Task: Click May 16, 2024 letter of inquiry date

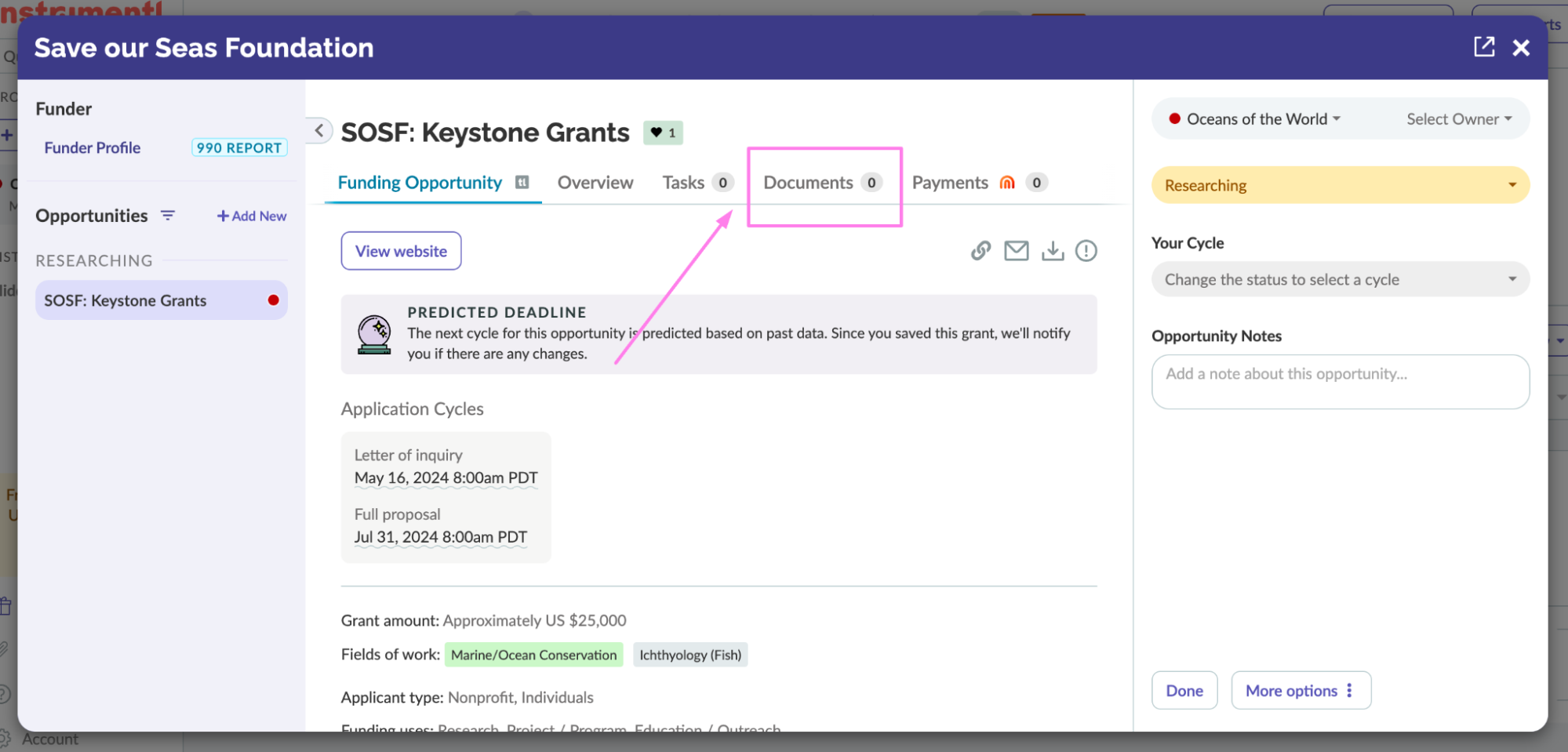Action: tap(446, 478)
